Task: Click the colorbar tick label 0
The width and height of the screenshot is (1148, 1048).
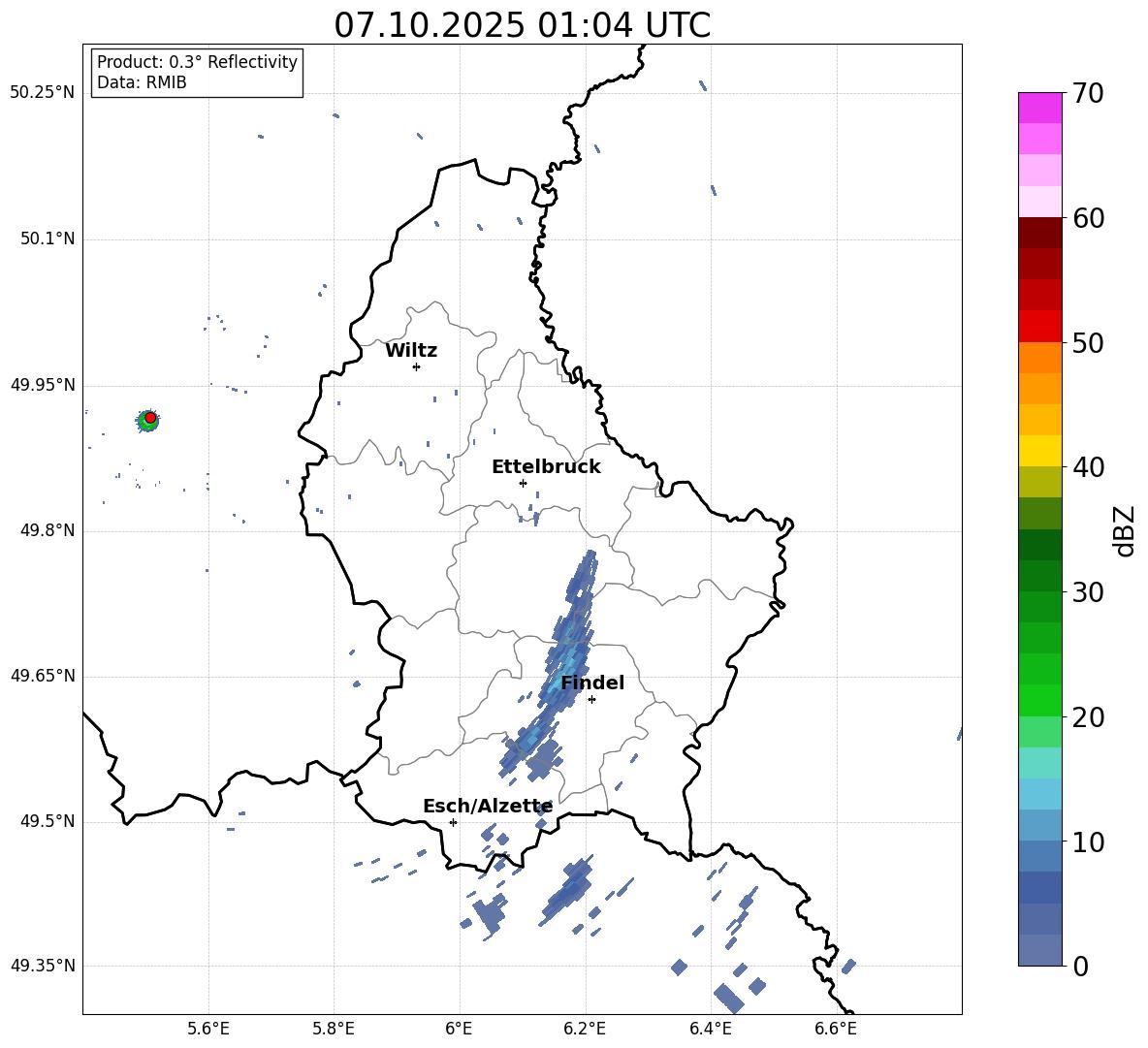Action: coord(1080,967)
